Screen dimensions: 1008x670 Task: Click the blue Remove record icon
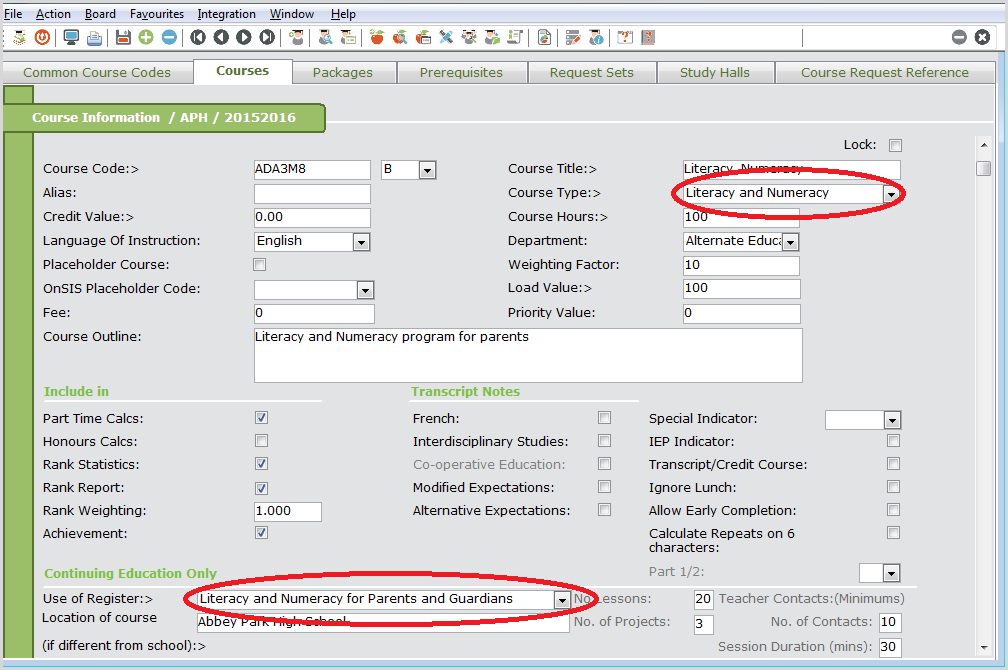click(169, 37)
